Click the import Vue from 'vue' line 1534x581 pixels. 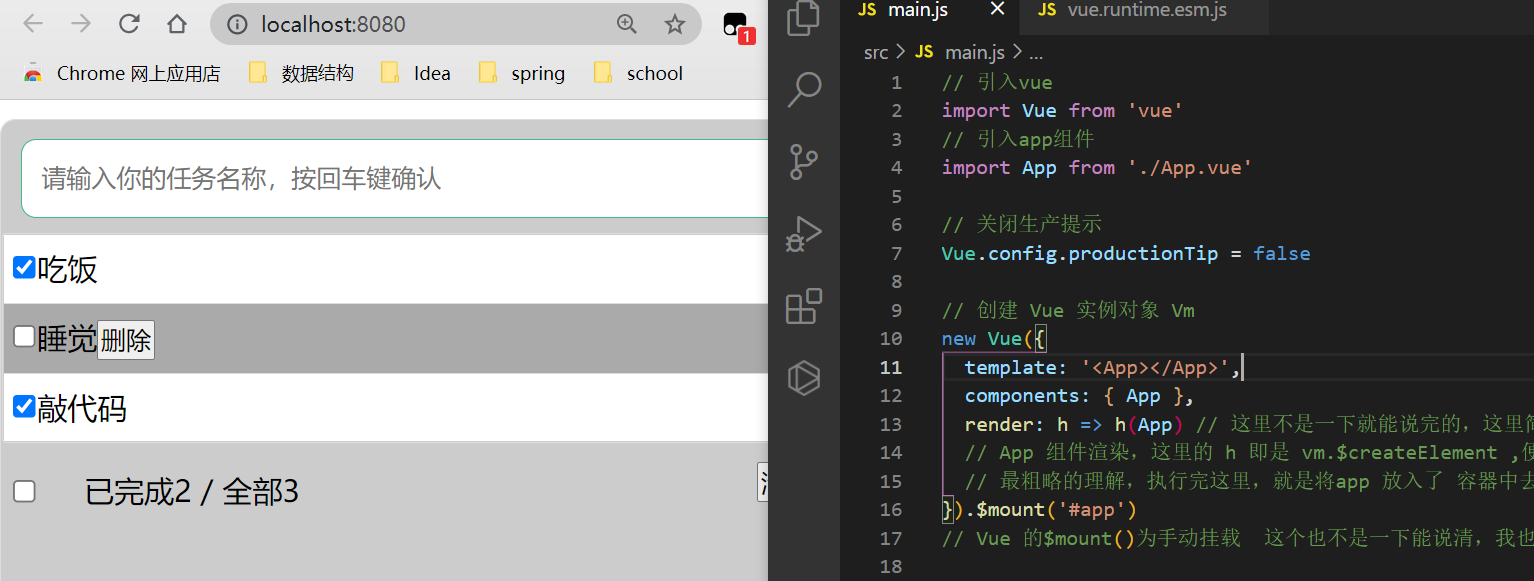click(1063, 110)
